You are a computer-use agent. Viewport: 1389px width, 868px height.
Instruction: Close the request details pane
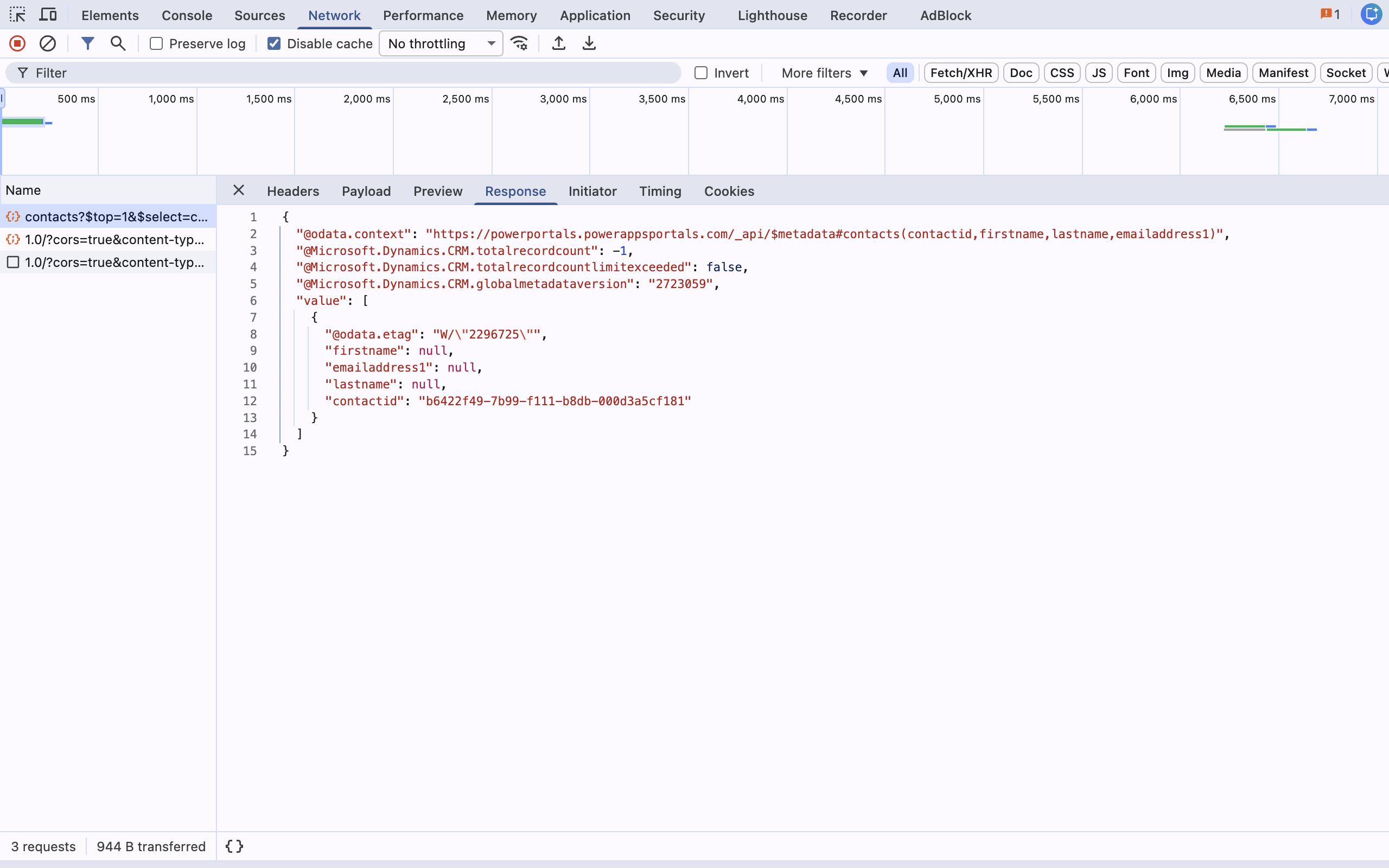pyautogui.click(x=239, y=190)
